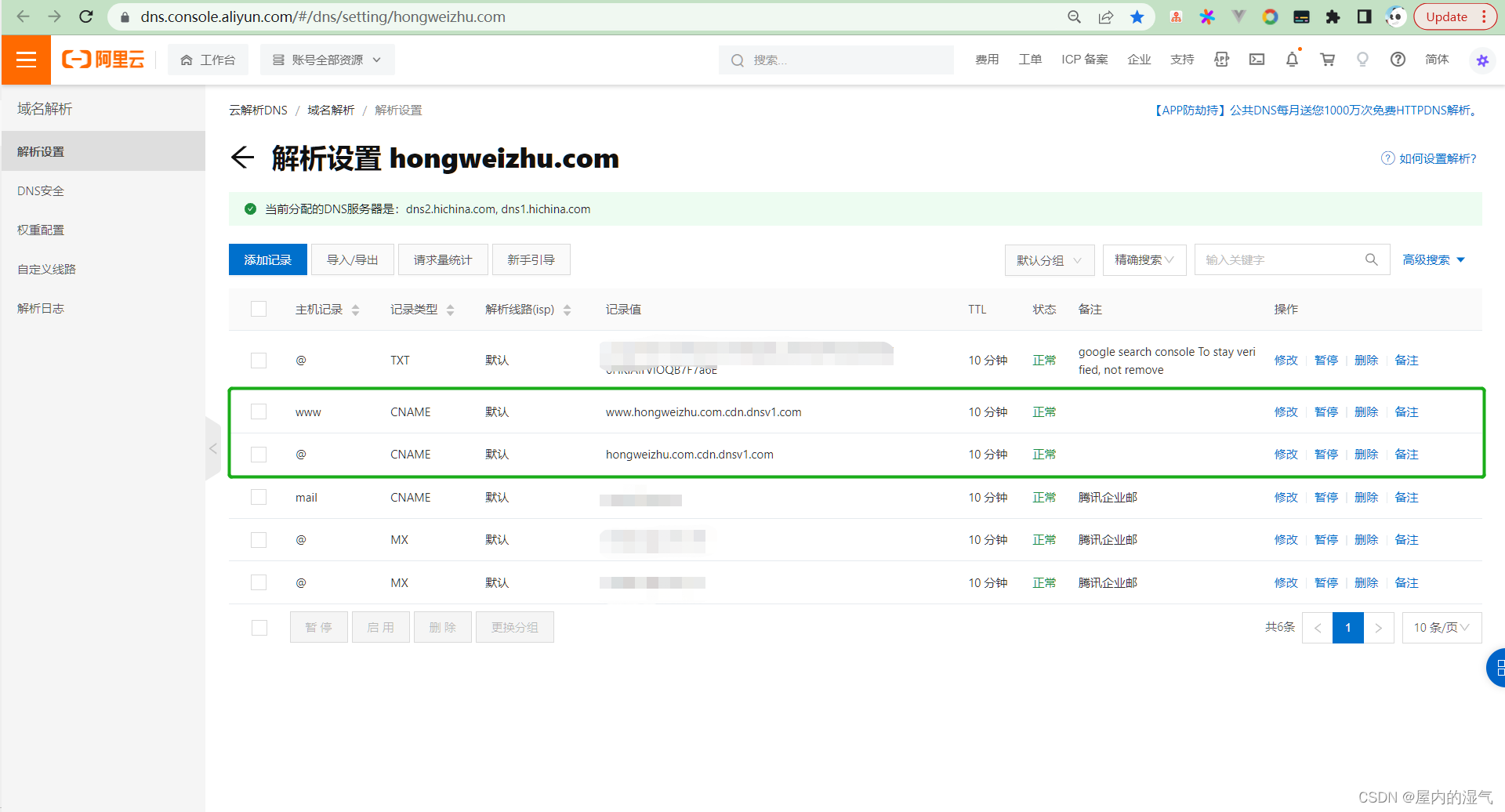Click the 云解析DNS breadcrumb
1505x812 pixels.
[258, 110]
